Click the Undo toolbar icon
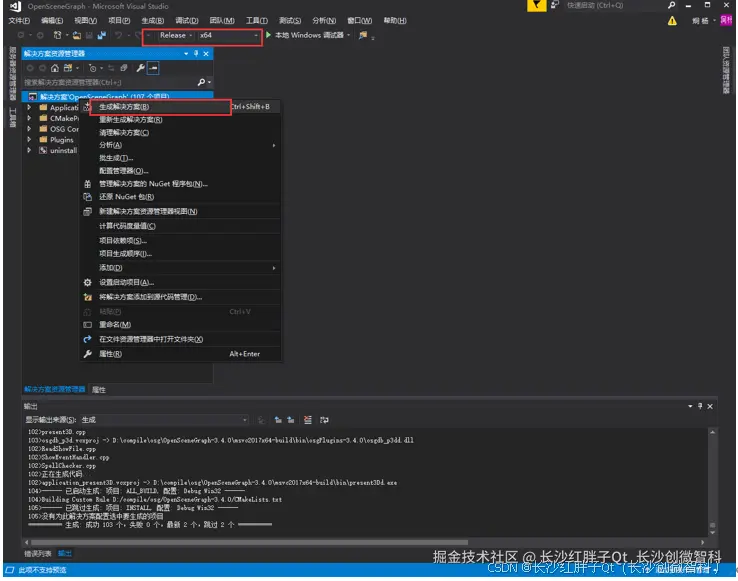The width and height of the screenshot is (738, 581). tap(118, 35)
